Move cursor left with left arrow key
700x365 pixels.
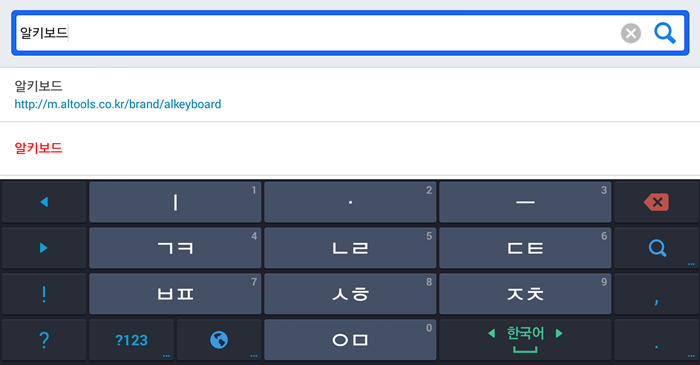[x=44, y=202]
